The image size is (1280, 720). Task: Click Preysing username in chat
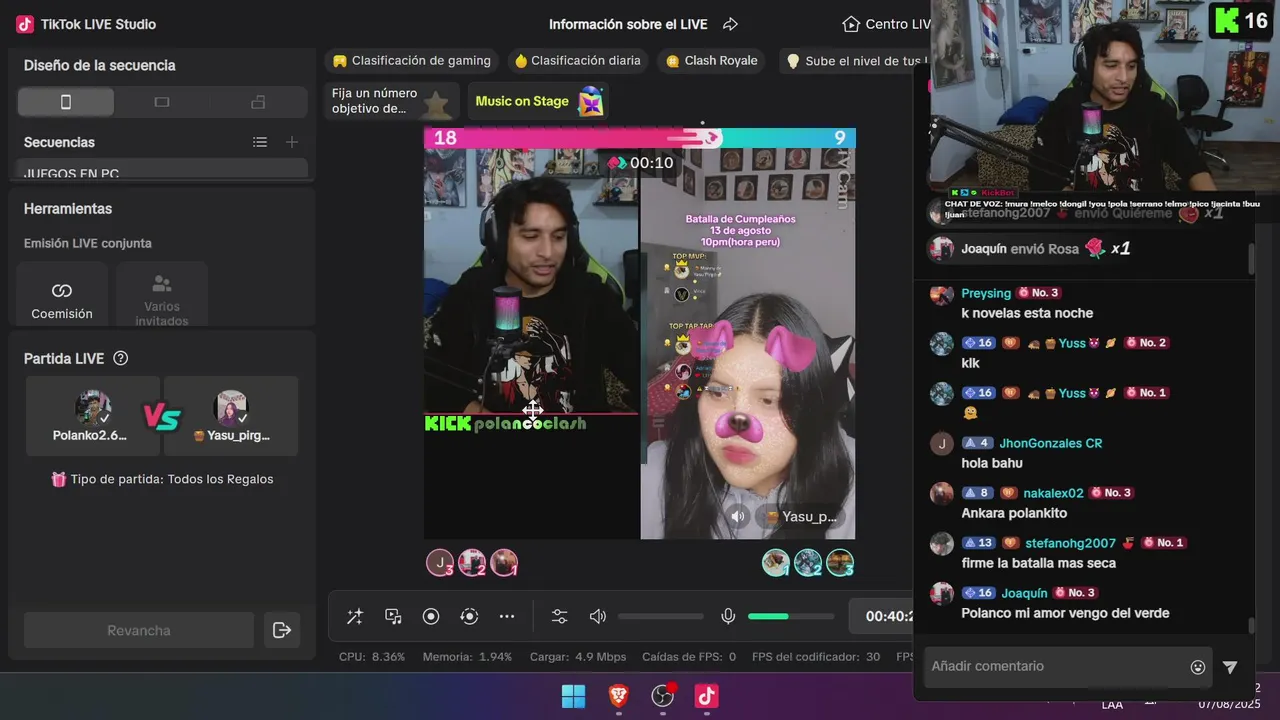click(986, 293)
